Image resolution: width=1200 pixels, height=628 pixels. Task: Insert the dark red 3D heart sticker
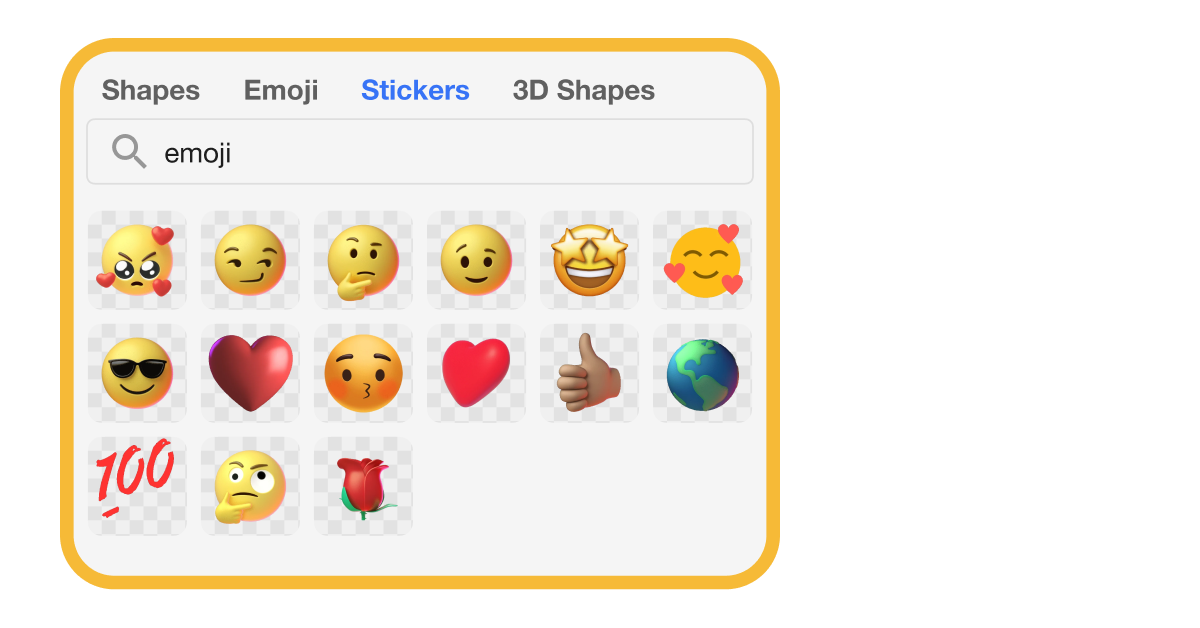(x=250, y=373)
